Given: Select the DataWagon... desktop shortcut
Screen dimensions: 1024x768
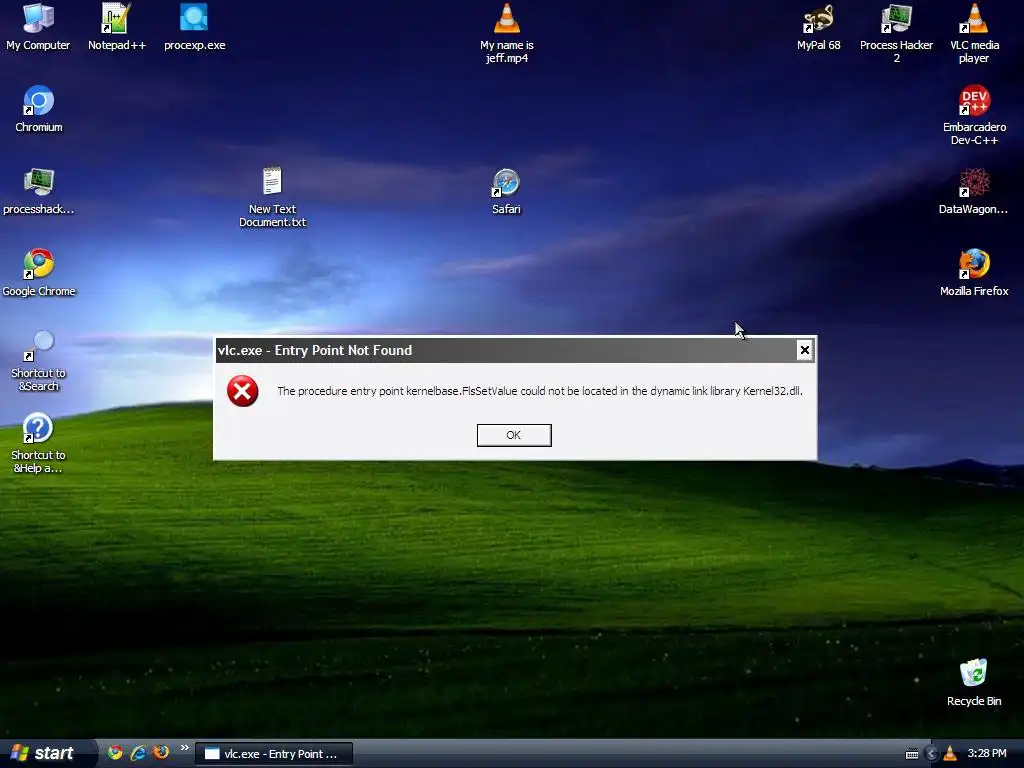Looking at the screenshot, I should pos(973,191).
